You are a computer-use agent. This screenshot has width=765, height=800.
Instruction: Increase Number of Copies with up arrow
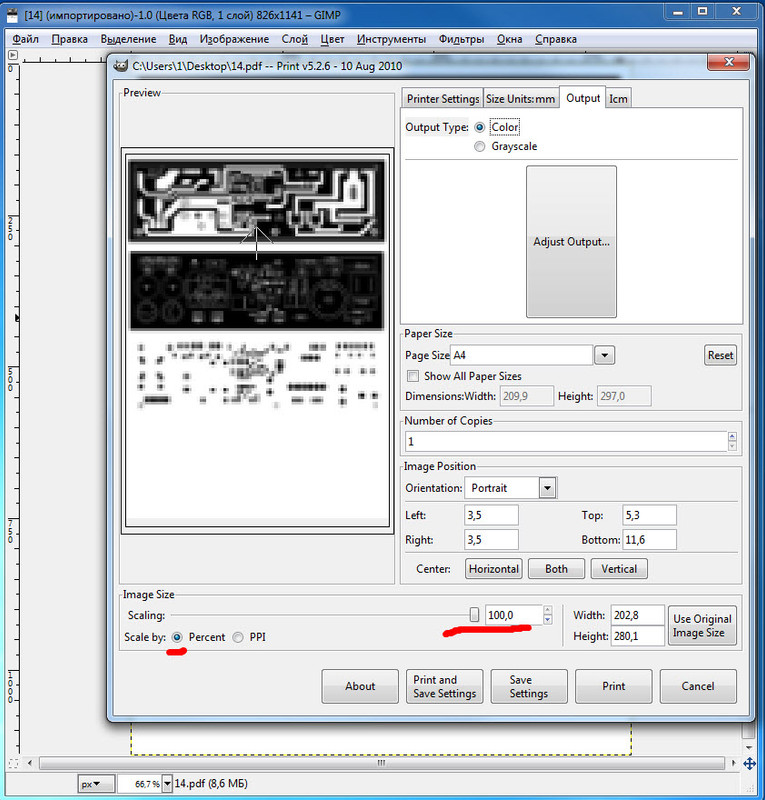click(732, 436)
